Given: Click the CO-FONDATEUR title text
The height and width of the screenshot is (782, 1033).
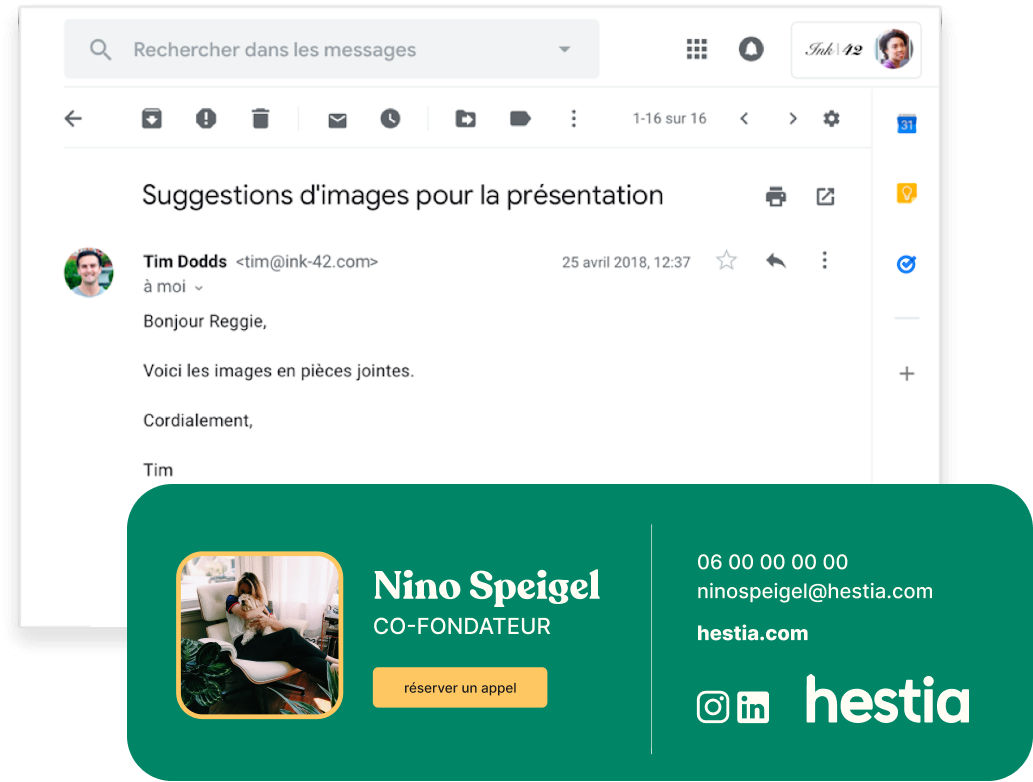Looking at the screenshot, I should 462,626.
